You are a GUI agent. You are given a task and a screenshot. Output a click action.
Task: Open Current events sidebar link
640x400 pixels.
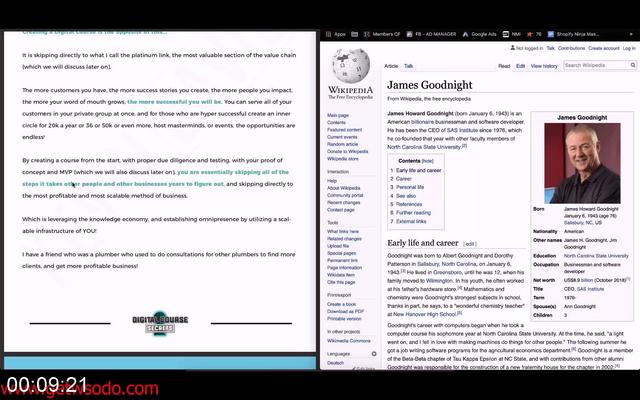click(x=342, y=137)
